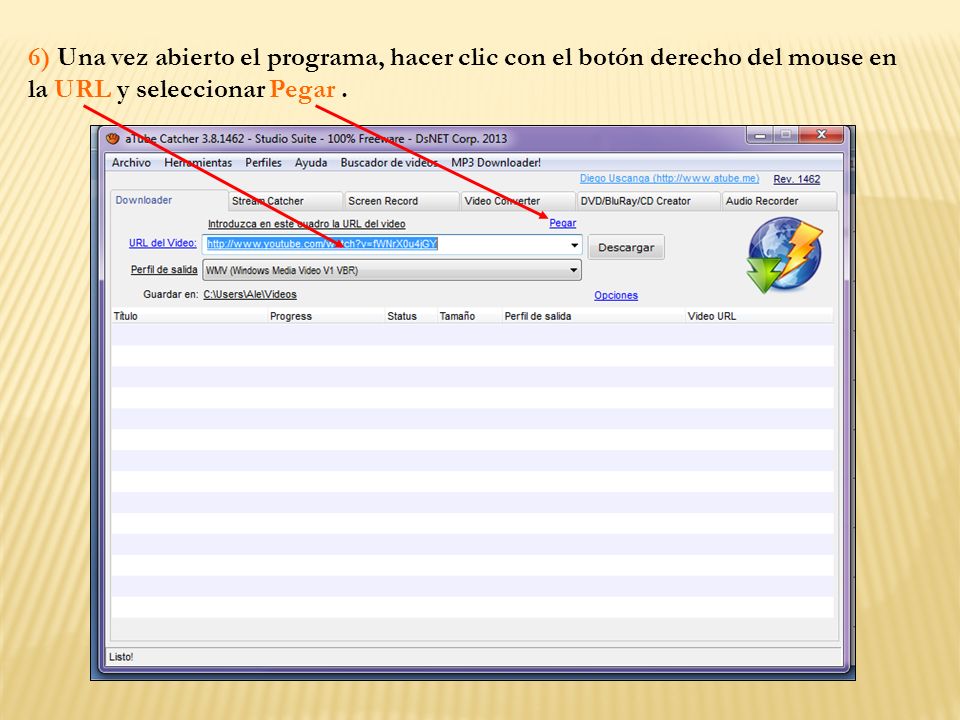The height and width of the screenshot is (720, 960).
Task: Click the Descargar button
Action: coord(626,247)
